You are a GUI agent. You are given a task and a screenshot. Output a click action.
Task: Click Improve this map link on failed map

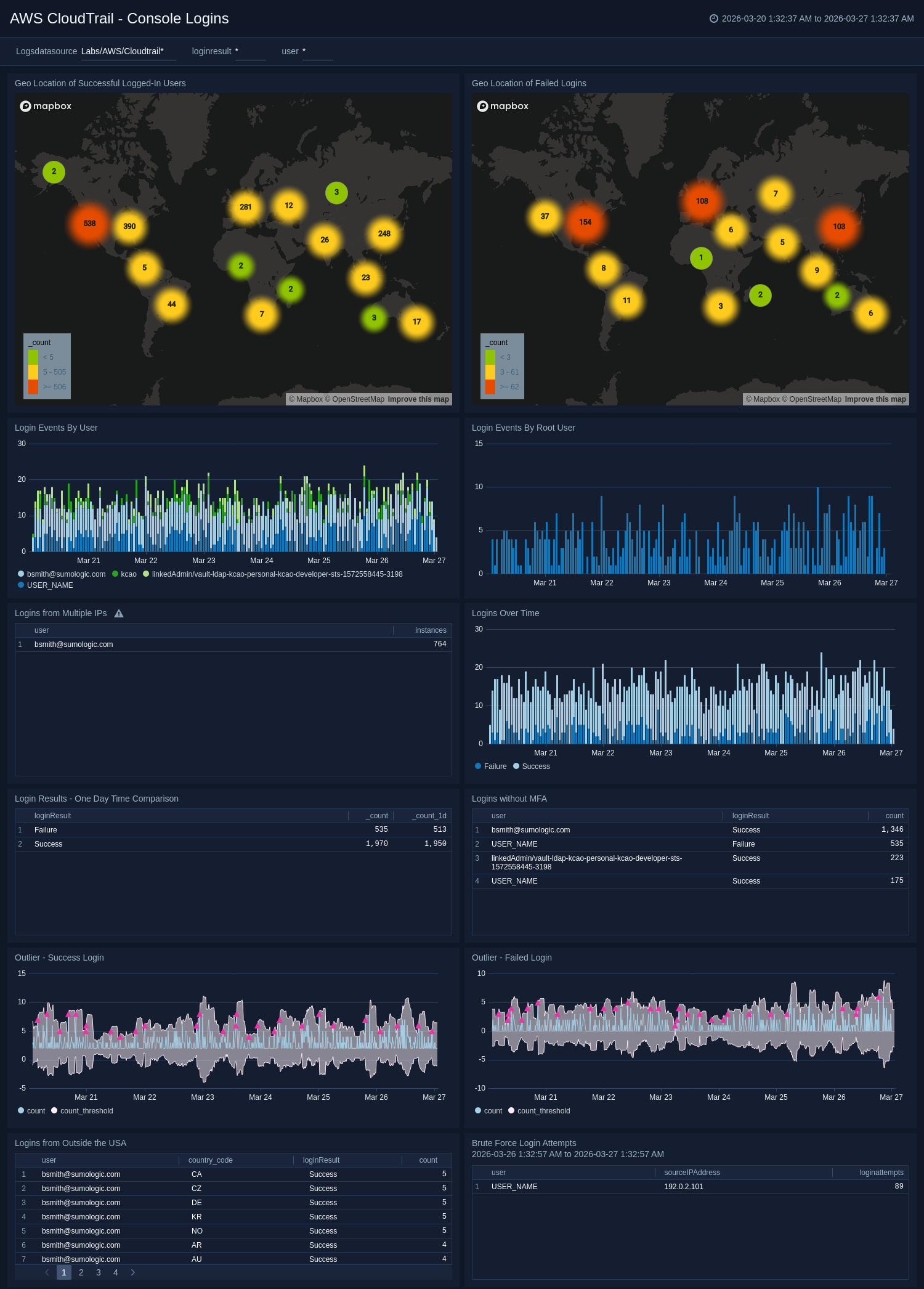[x=875, y=399]
